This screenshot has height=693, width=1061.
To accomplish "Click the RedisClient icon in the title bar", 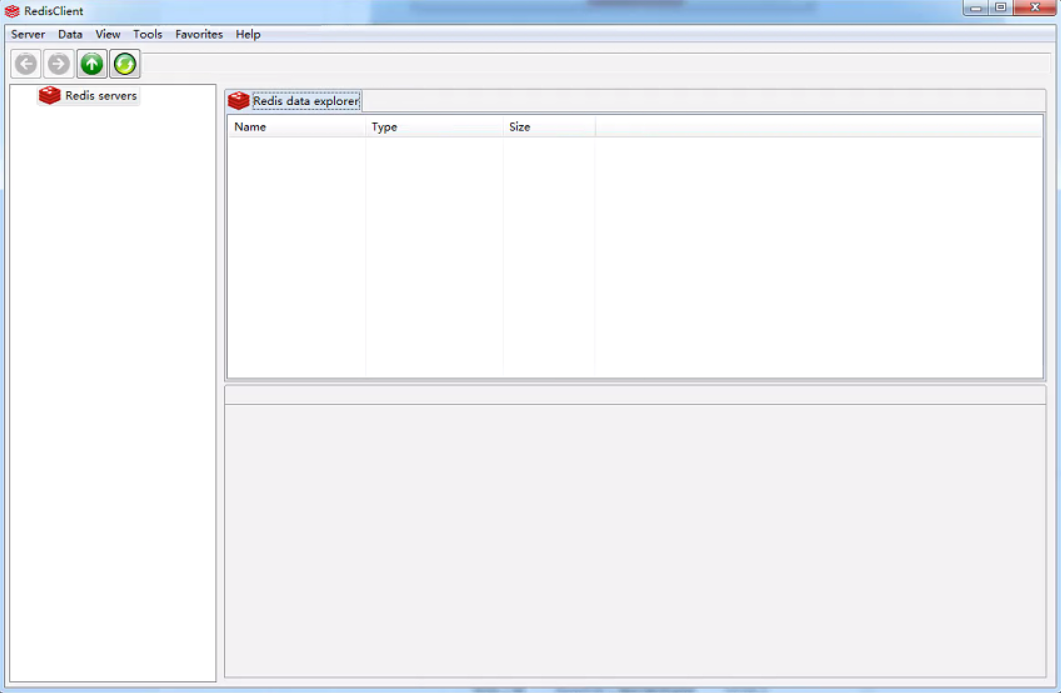I will (11, 10).
